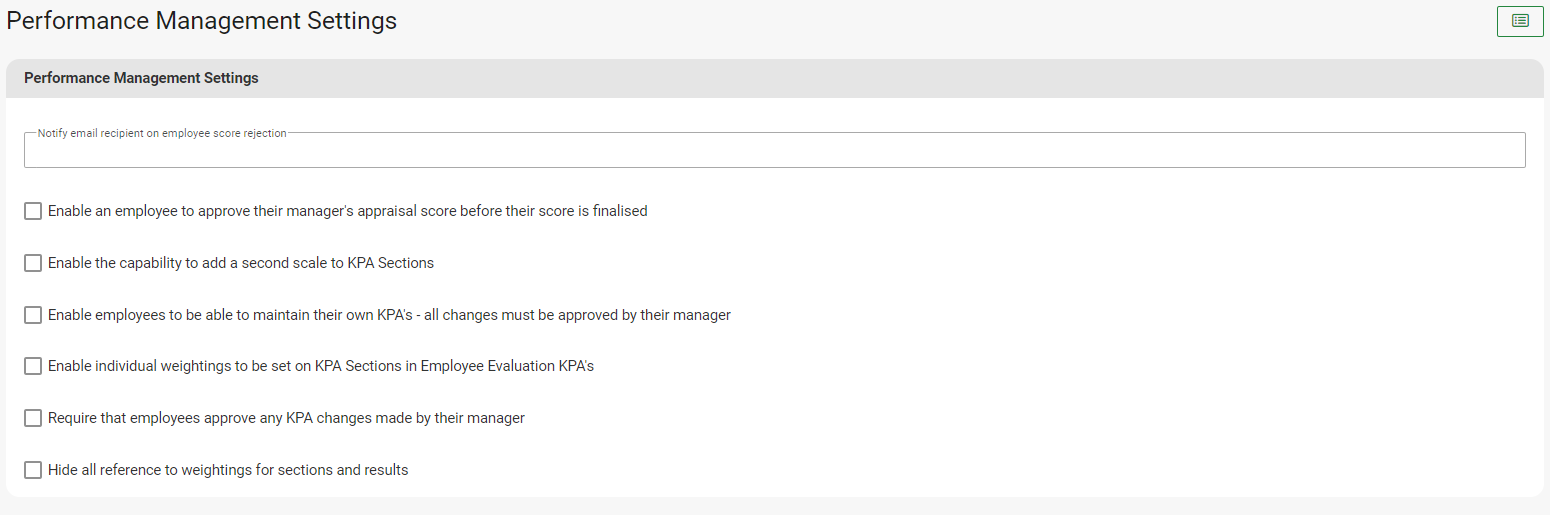Click the Notify email recipient input field

pyautogui.click(x=774, y=151)
